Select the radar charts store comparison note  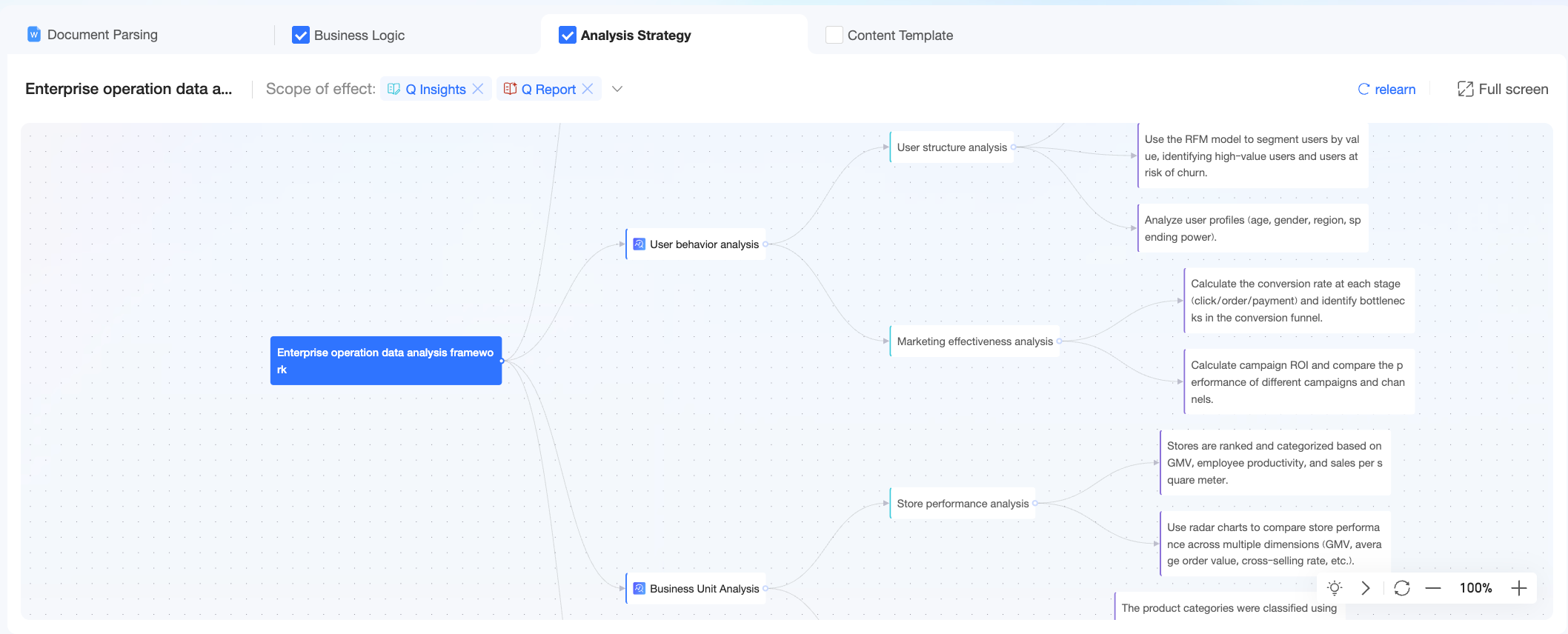click(1275, 544)
